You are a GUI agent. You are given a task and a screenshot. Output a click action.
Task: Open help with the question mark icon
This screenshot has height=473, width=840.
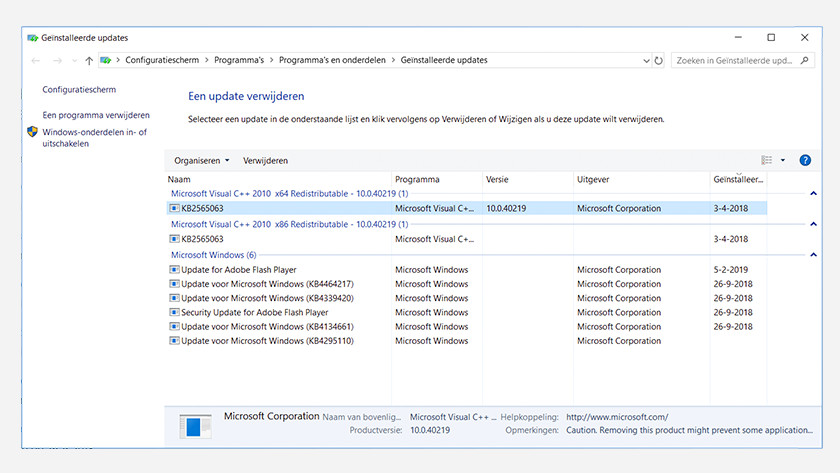(x=805, y=160)
